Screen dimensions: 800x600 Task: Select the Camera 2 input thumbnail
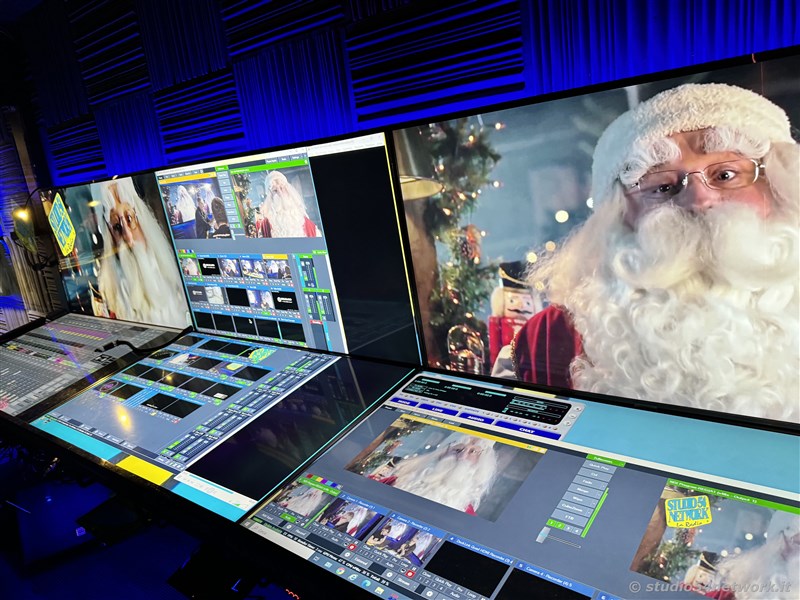[x=403, y=543]
